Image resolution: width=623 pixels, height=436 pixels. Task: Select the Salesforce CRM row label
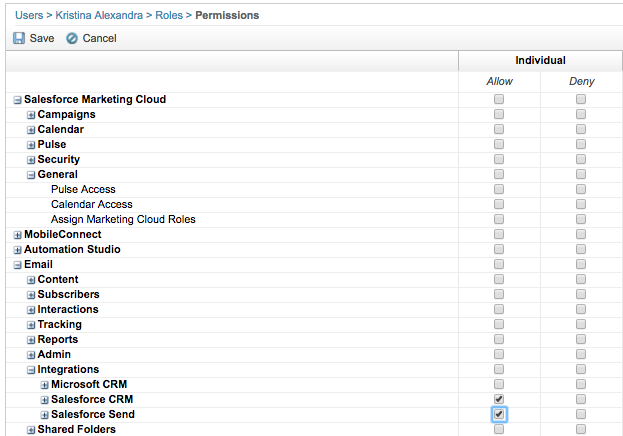tap(92, 399)
